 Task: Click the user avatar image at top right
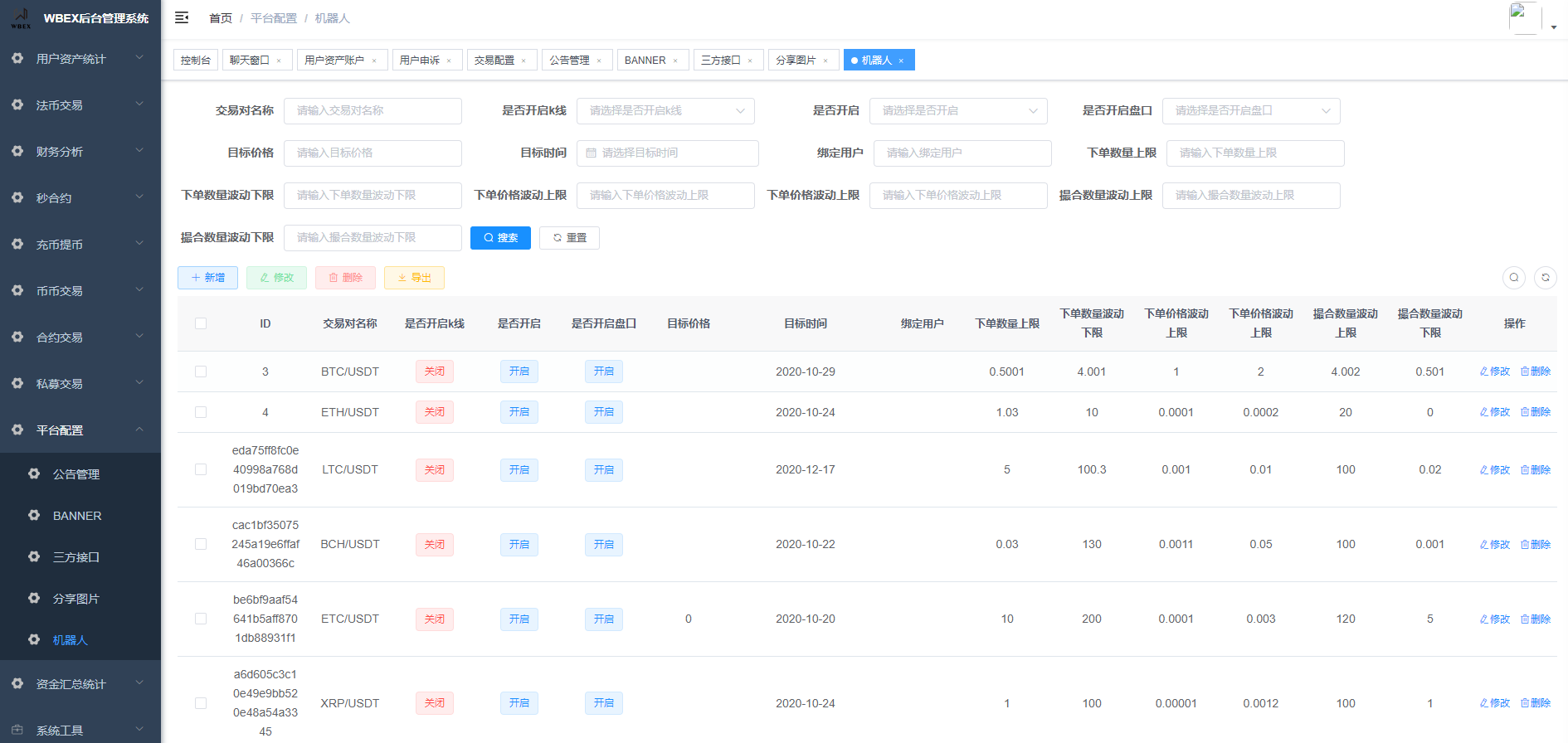pyautogui.click(x=1524, y=17)
